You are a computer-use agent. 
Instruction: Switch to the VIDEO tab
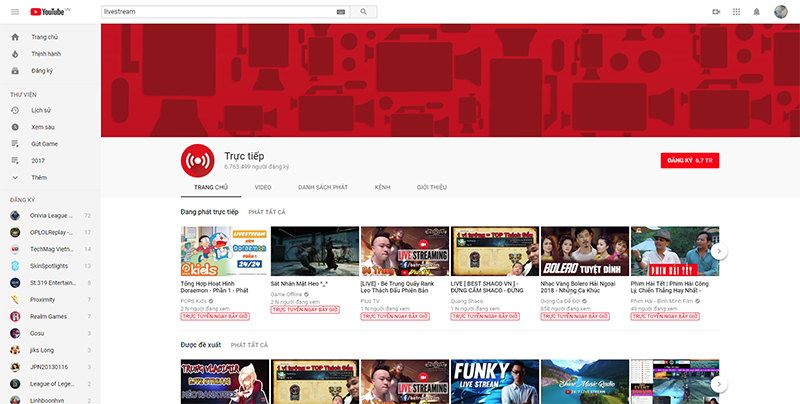pyautogui.click(x=263, y=187)
